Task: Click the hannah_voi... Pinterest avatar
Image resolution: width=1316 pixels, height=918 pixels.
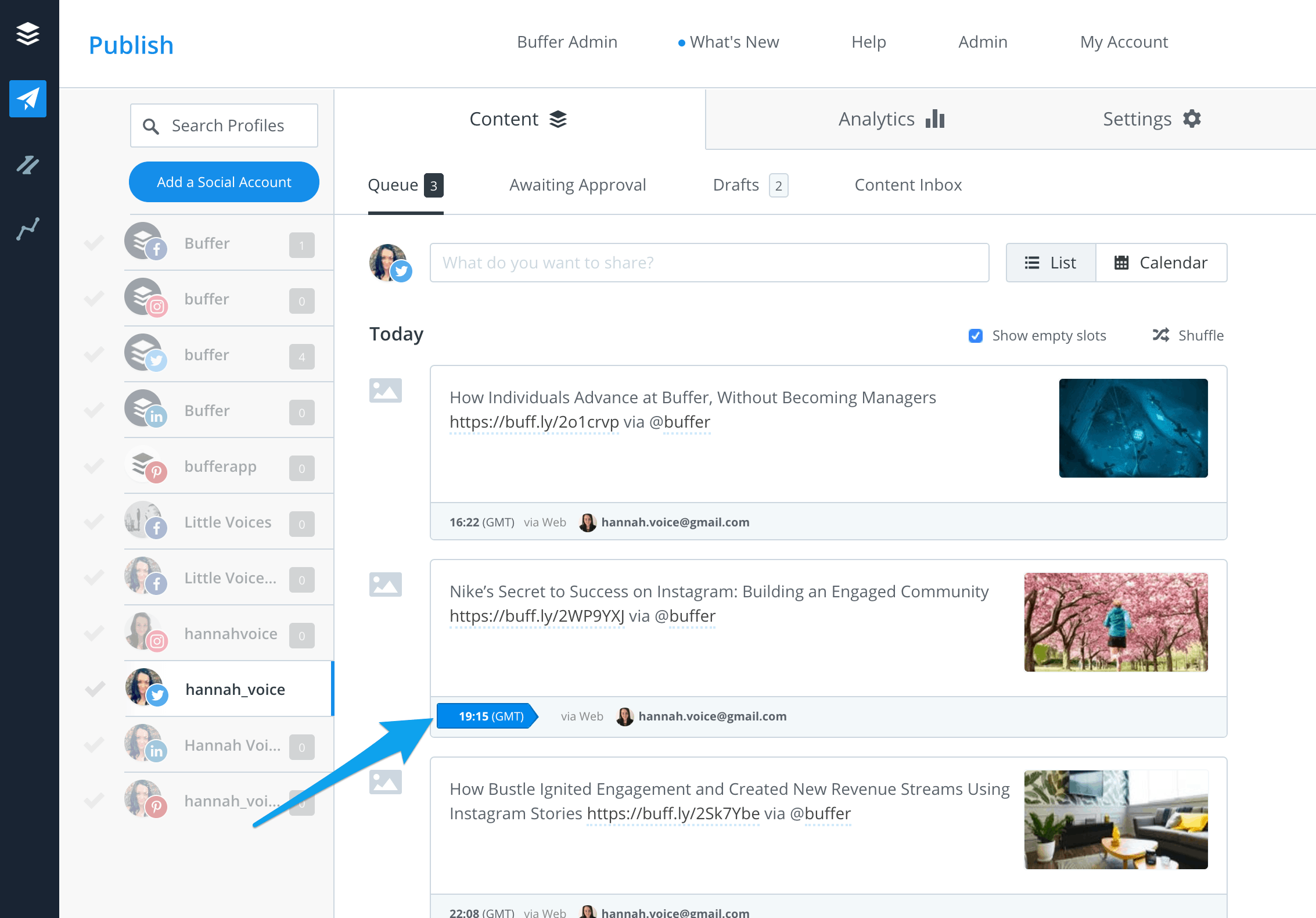Action: pos(145,799)
